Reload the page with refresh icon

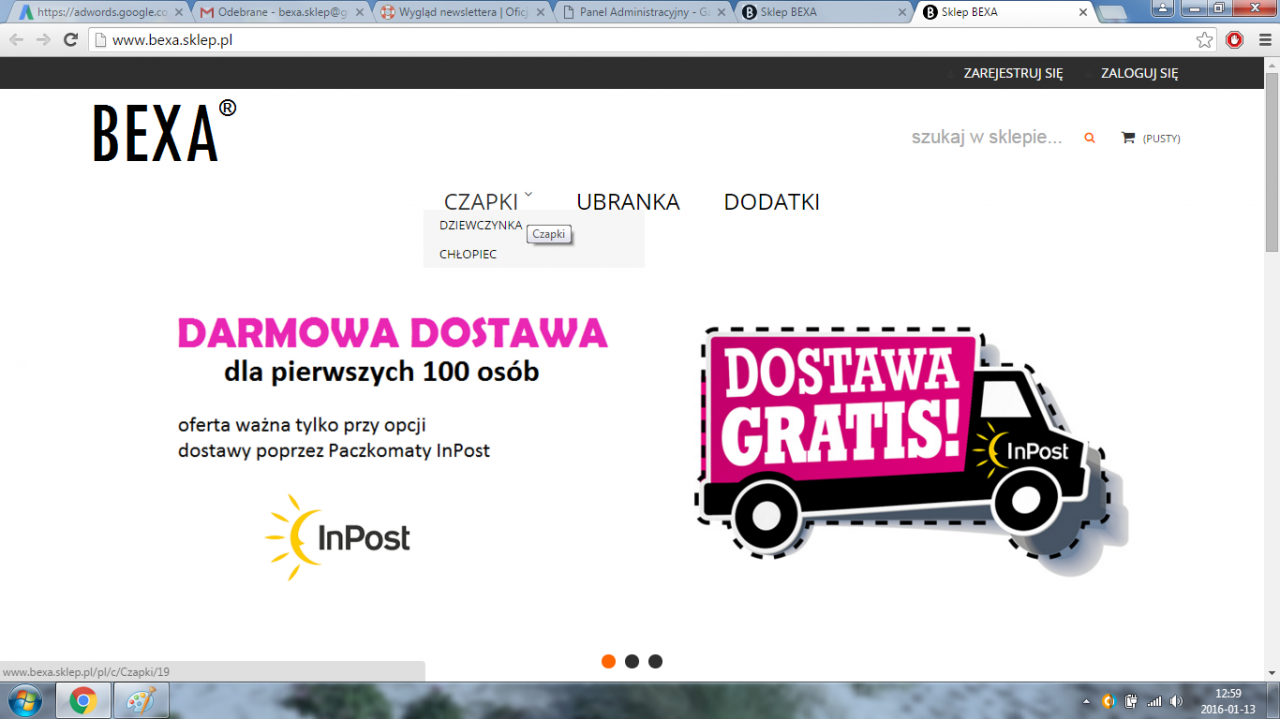[70, 40]
